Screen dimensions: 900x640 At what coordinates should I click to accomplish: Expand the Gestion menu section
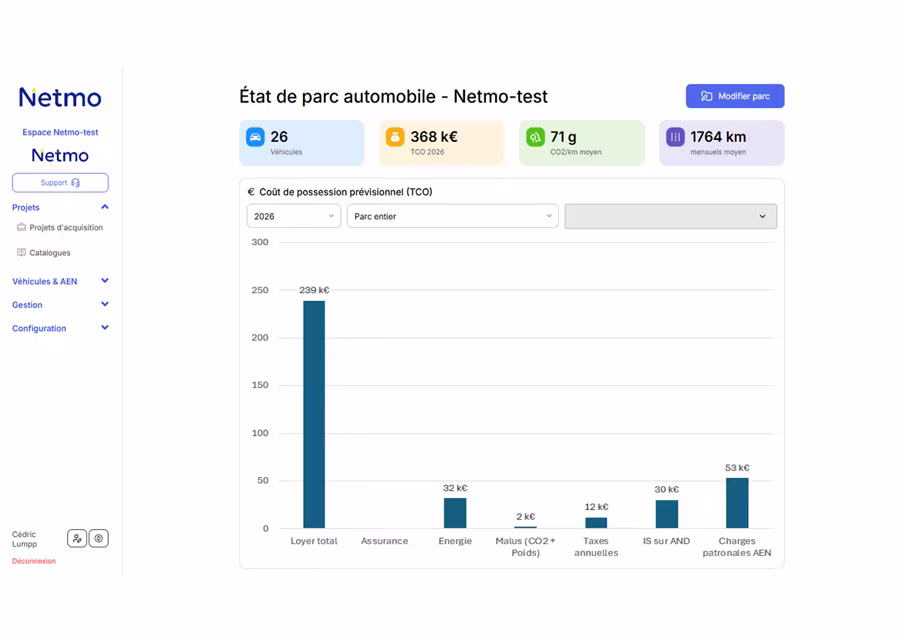104,305
